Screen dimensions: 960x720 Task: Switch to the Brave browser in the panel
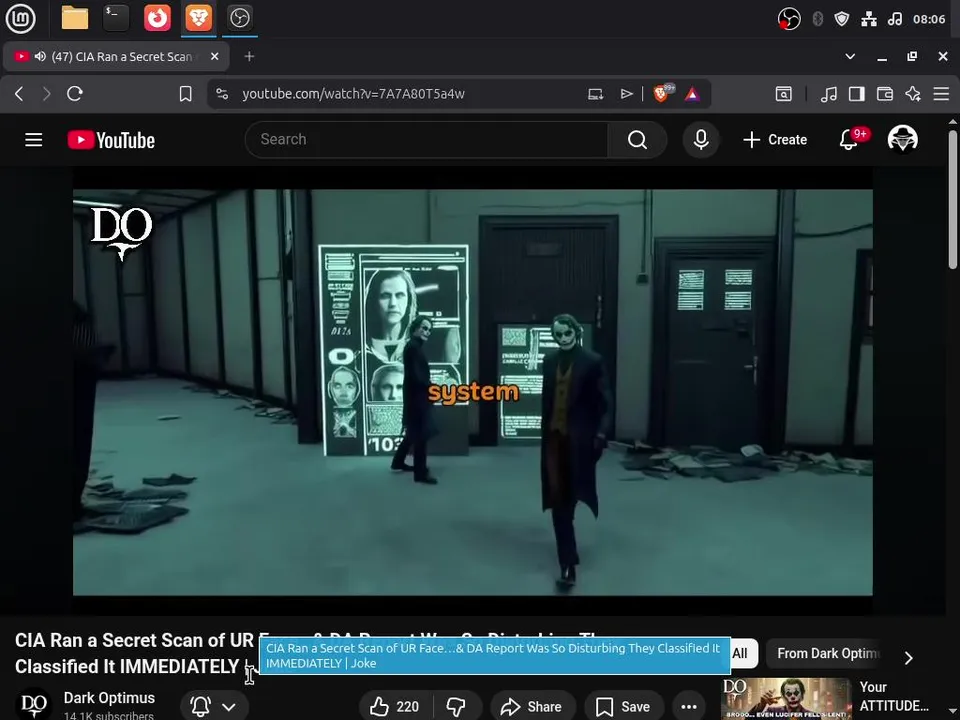[x=198, y=18]
